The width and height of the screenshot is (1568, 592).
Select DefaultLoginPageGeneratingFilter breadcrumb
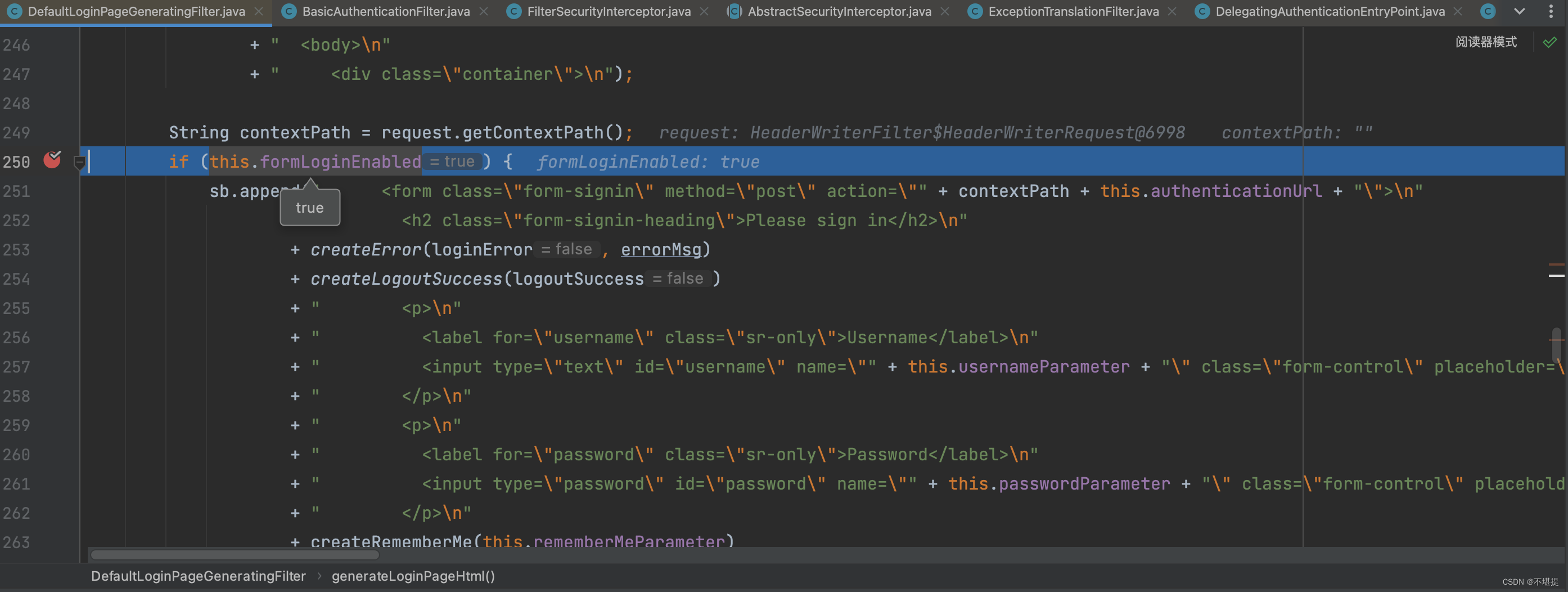click(x=199, y=576)
